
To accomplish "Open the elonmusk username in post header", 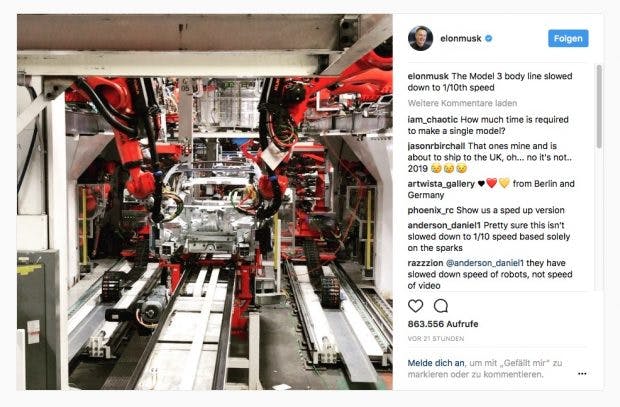I will coord(461,38).
